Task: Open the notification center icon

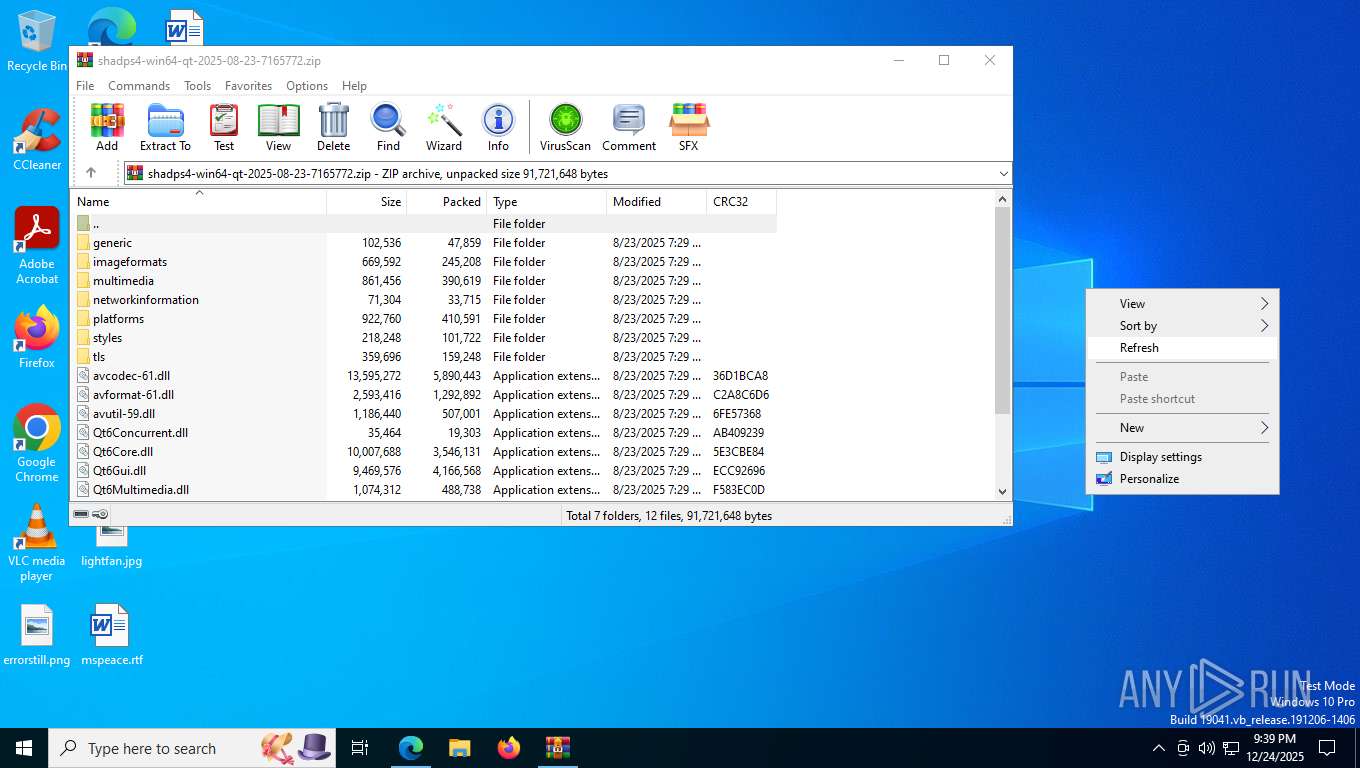Action: 1327,748
